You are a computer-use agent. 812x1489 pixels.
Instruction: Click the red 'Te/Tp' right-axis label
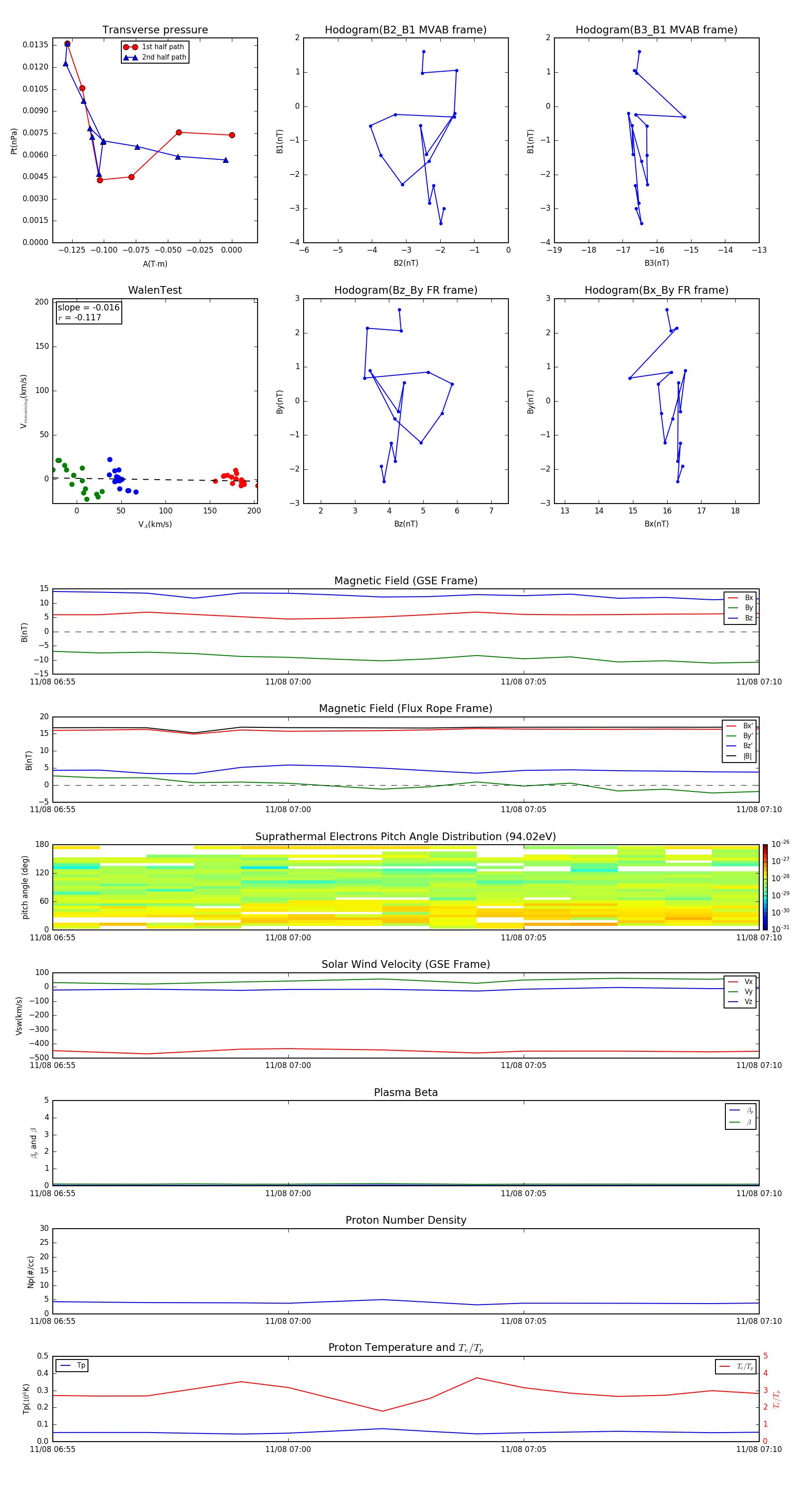(777, 1399)
